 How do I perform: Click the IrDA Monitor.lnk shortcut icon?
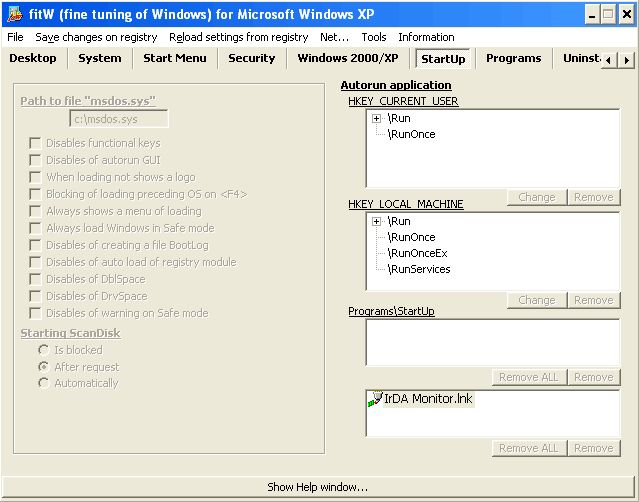[375, 399]
